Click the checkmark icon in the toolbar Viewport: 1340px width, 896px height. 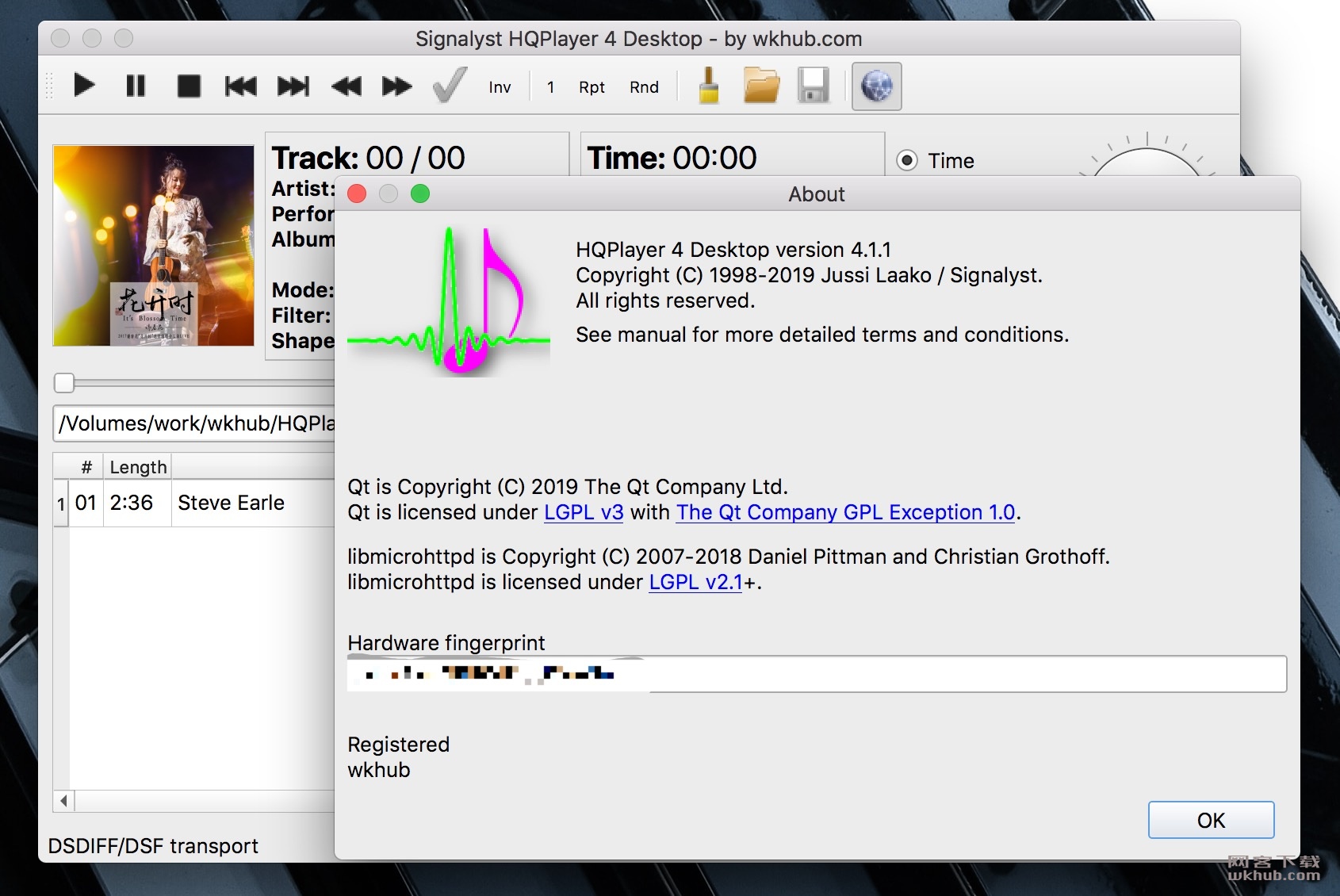(x=450, y=85)
